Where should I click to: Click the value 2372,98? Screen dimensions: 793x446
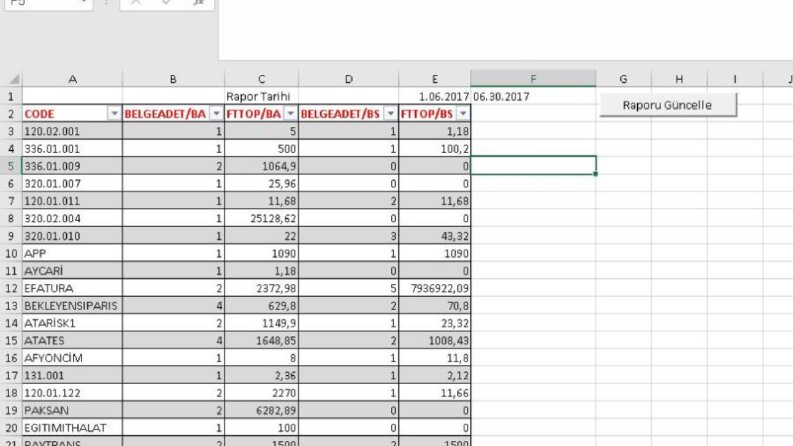[276, 288]
